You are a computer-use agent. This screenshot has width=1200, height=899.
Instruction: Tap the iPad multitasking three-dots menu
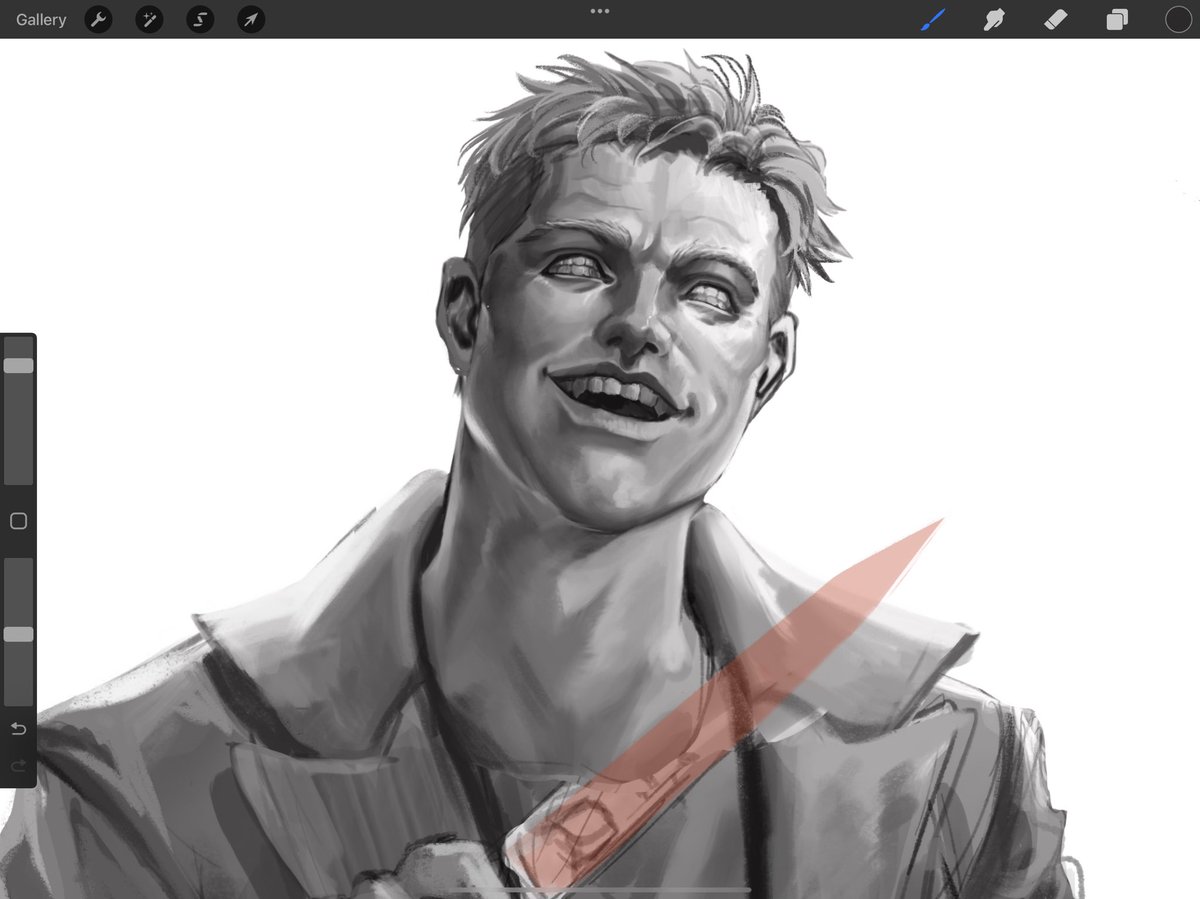click(x=600, y=11)
